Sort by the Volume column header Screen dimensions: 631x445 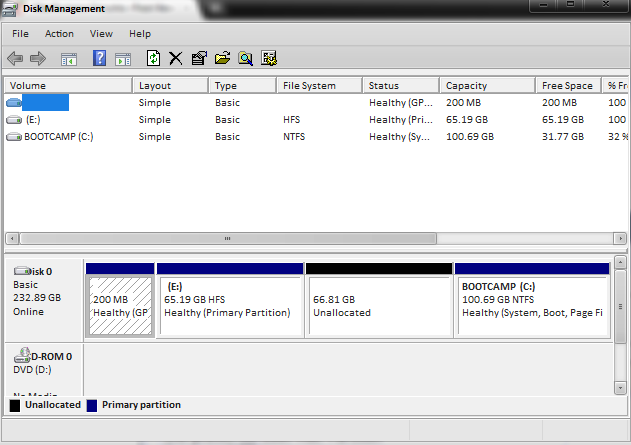[x=68, y=86]
